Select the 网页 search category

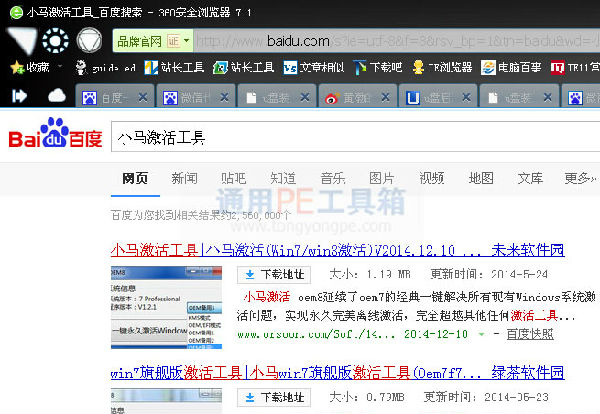[135, 178]
